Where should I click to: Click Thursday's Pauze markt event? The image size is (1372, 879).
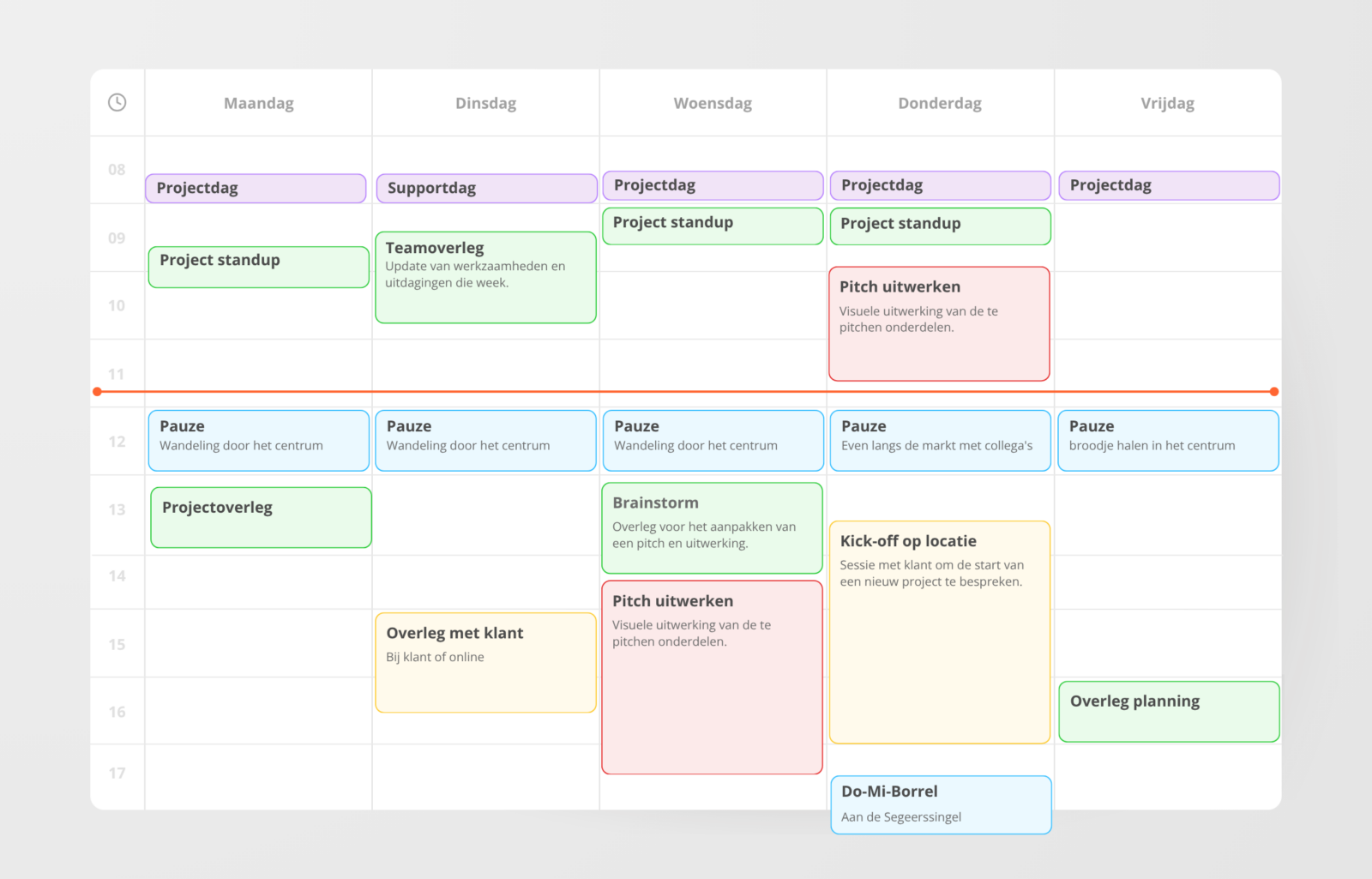coord(940,440)
